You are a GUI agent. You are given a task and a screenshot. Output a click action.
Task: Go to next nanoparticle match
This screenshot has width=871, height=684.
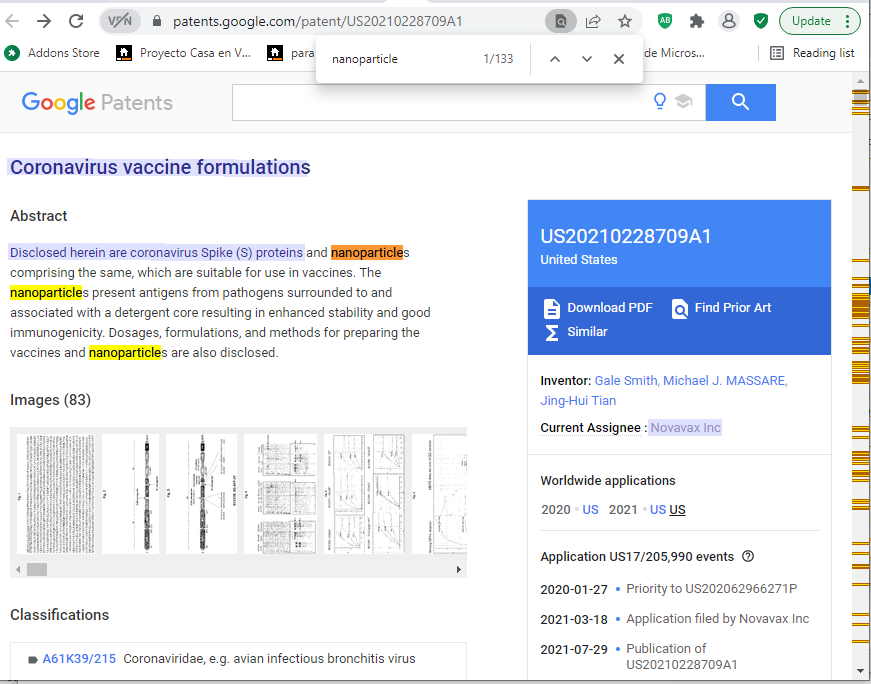coord(587,59)
